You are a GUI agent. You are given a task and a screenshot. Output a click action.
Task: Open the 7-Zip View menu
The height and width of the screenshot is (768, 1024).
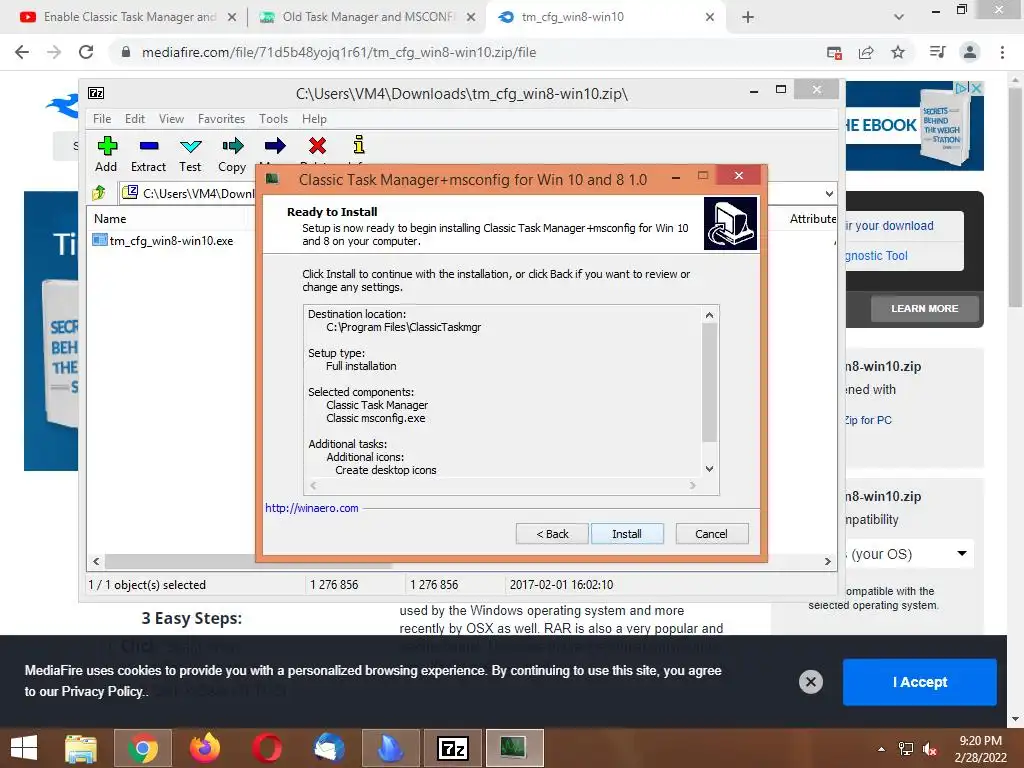click(x=171, y=119)
